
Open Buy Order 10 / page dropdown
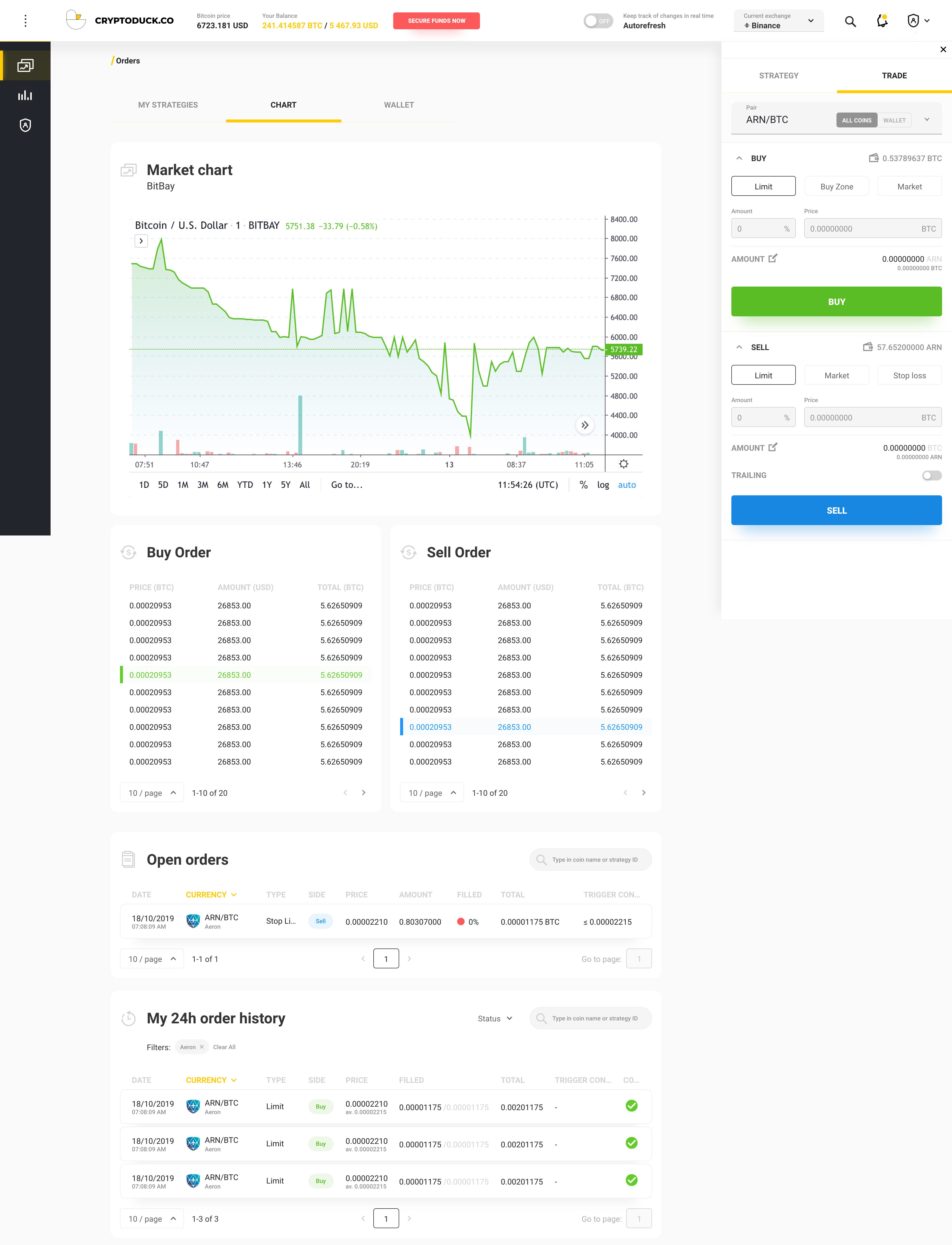[152, 793]
